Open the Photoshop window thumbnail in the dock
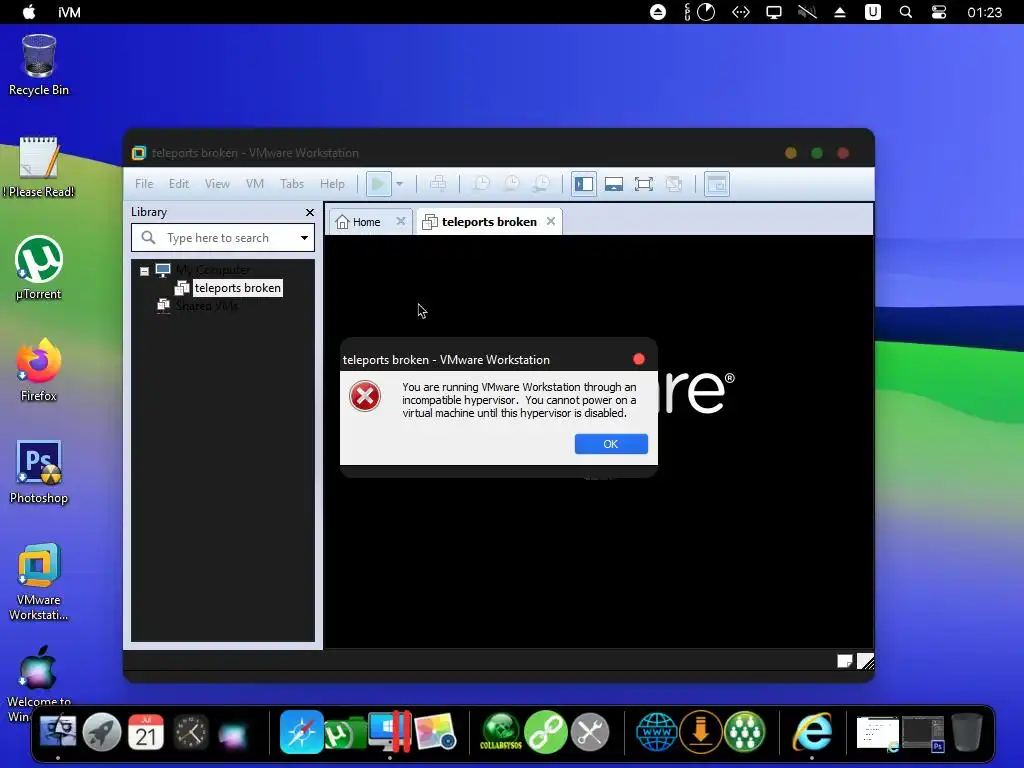This screenshot has width=1024, height=768. click(923, 734)
